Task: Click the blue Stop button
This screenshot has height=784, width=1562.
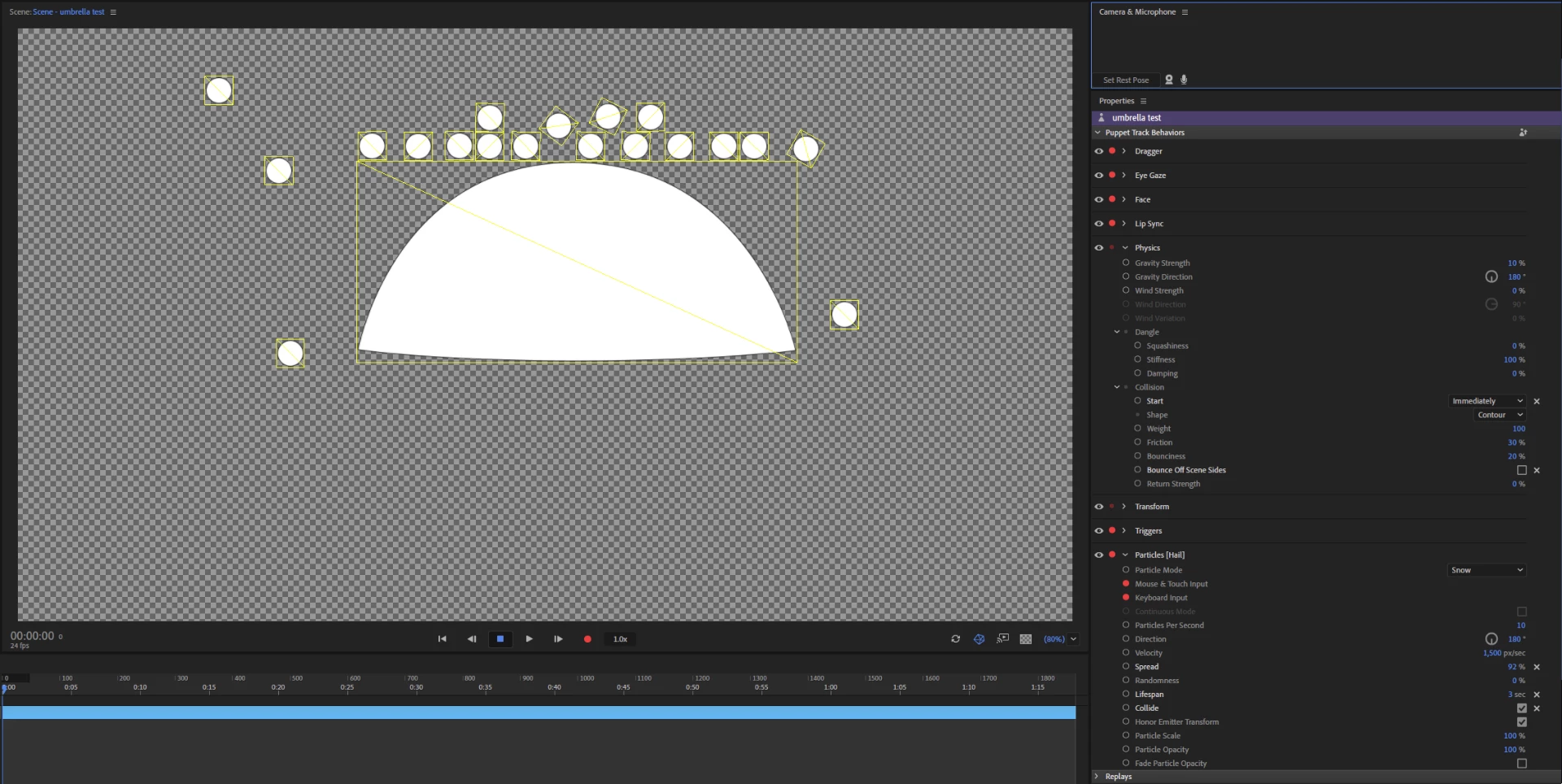Action: click(x=500, y=639)
